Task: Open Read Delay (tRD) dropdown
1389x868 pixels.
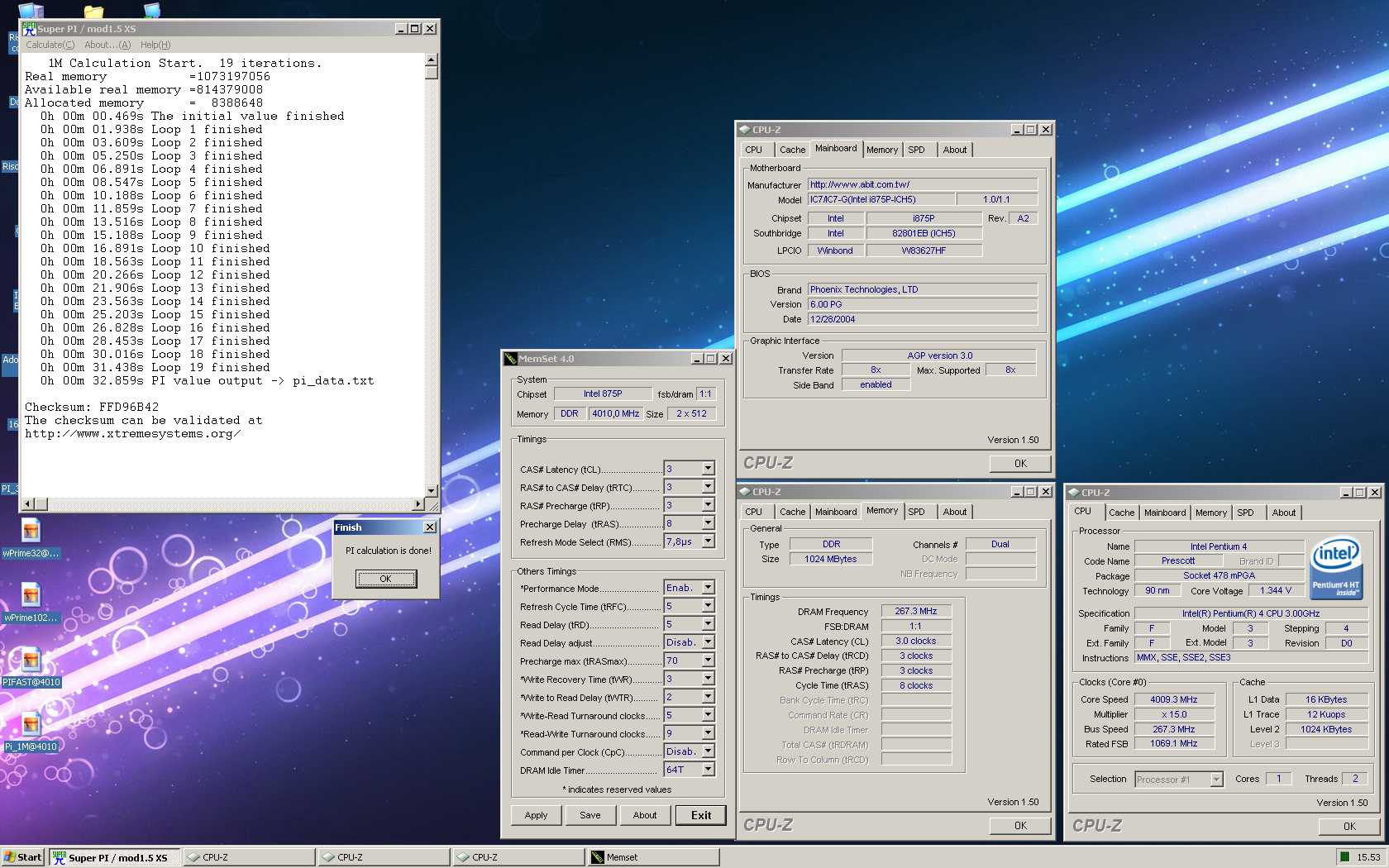Action: [708, 624]
